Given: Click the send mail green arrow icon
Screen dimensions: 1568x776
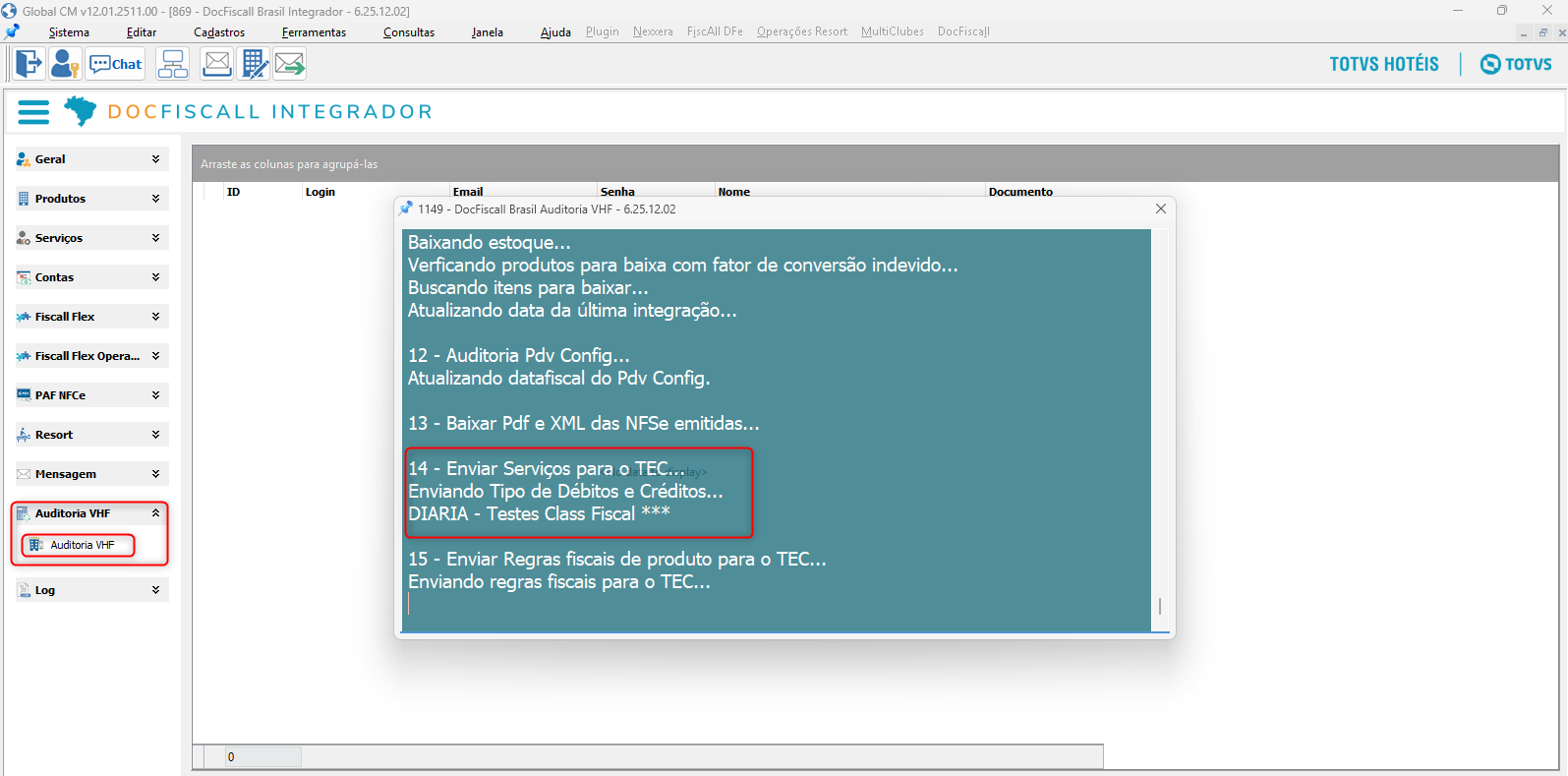Looking at the screenshot, I should [290, 64].
